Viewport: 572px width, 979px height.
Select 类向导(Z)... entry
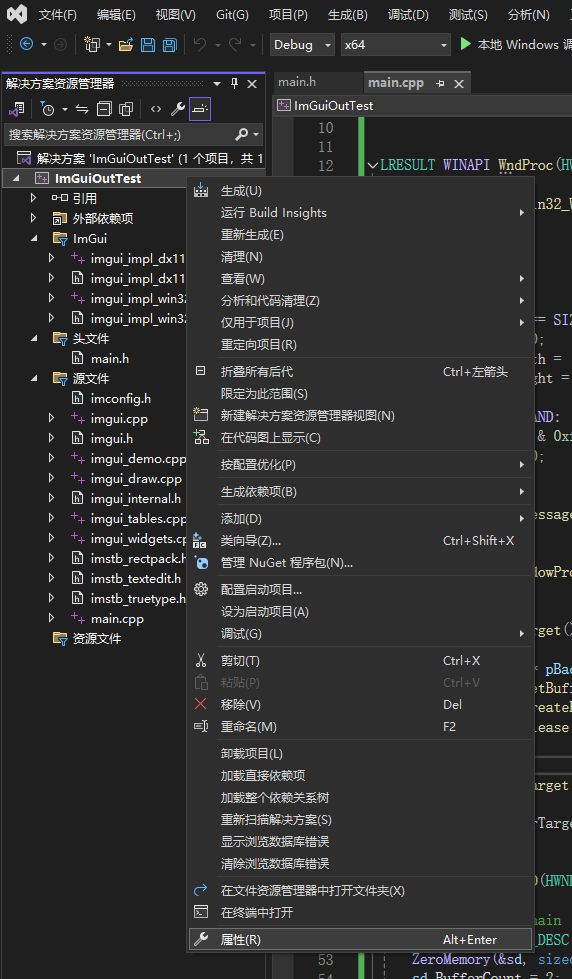[x=360, y=540]
